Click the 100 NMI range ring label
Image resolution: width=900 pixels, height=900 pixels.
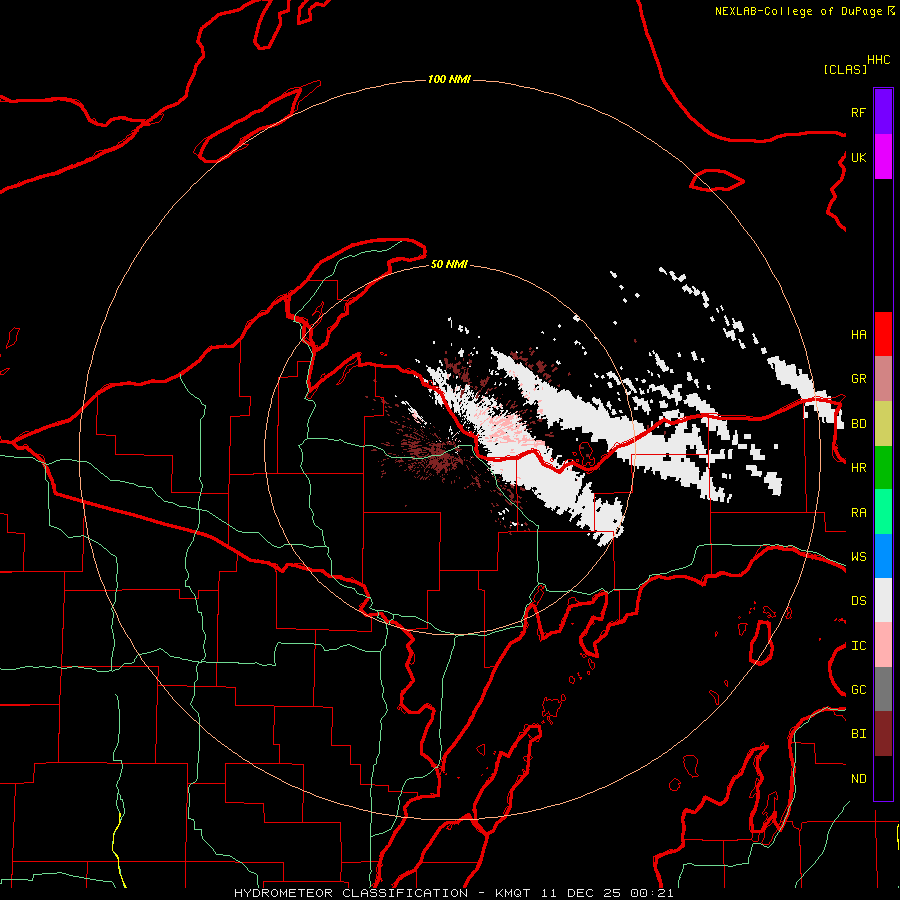coord(449,79)
